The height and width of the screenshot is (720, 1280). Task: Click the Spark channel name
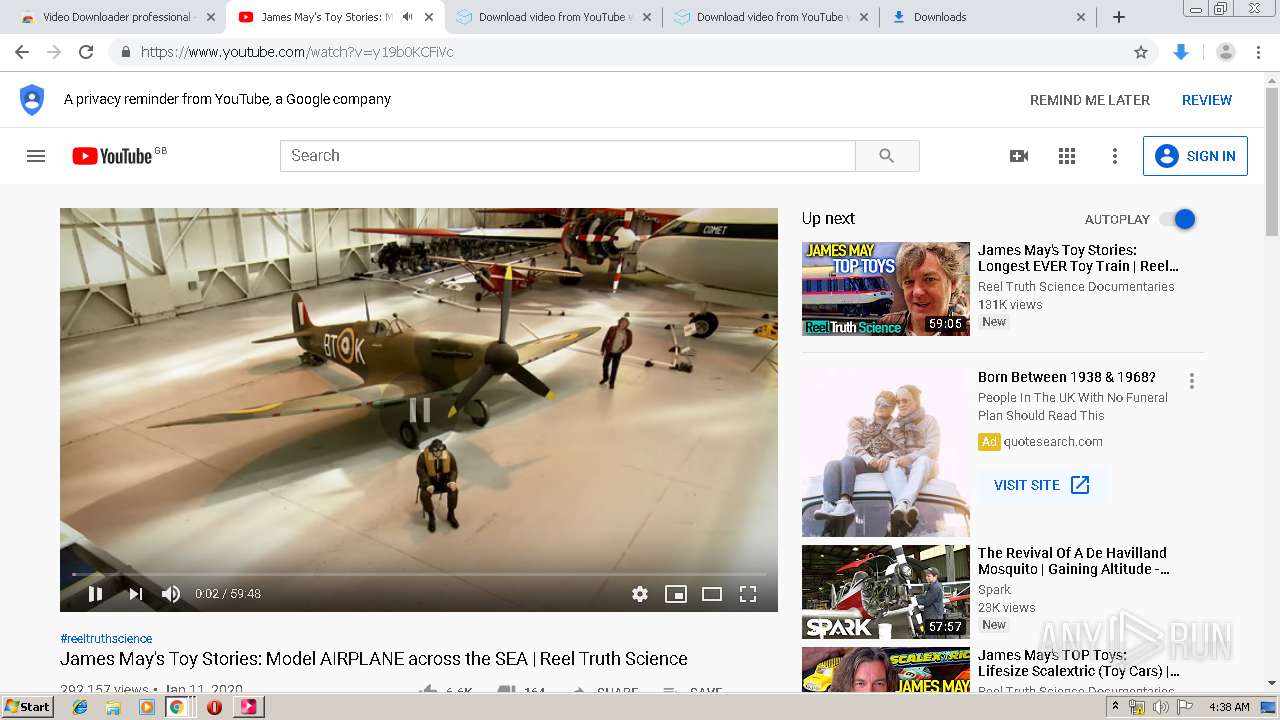[x=994, y=590]
